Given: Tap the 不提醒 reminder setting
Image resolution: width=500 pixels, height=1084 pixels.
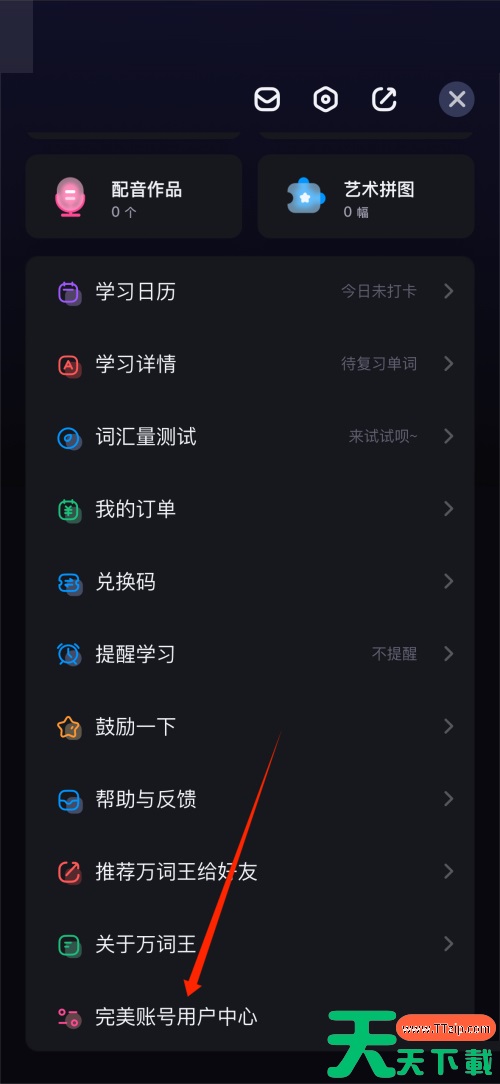Looking at the screenshot, I should tap(394, 654).
